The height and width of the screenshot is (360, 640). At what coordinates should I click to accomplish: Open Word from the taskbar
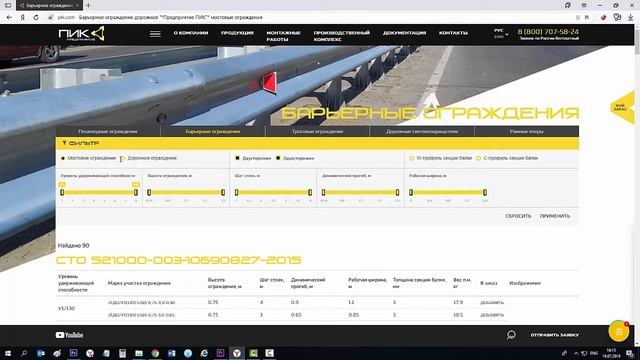[171, 353]
